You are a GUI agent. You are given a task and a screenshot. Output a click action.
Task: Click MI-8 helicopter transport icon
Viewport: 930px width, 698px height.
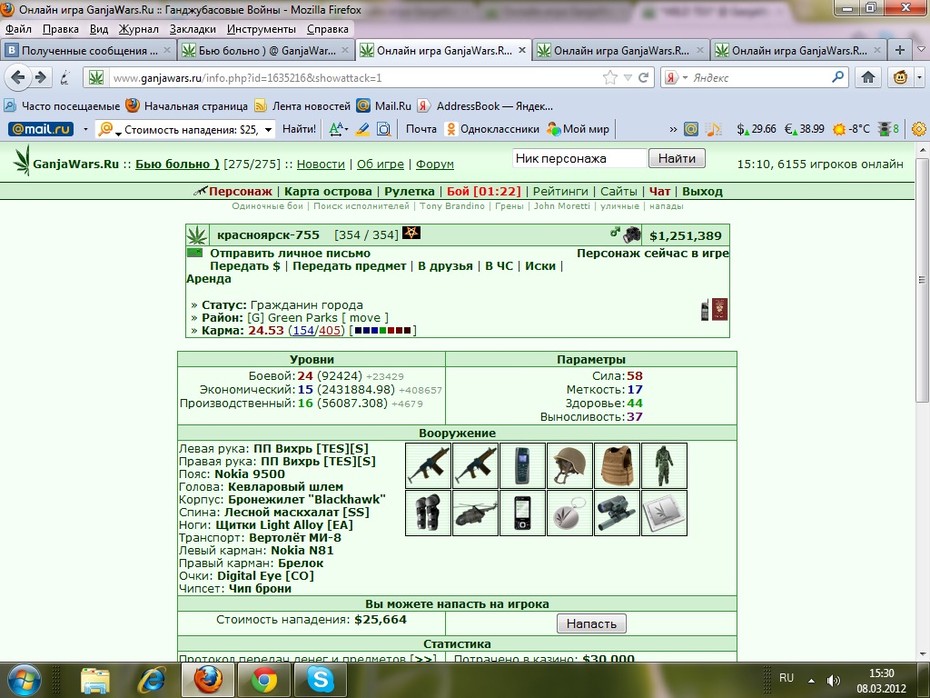point(475,513)
